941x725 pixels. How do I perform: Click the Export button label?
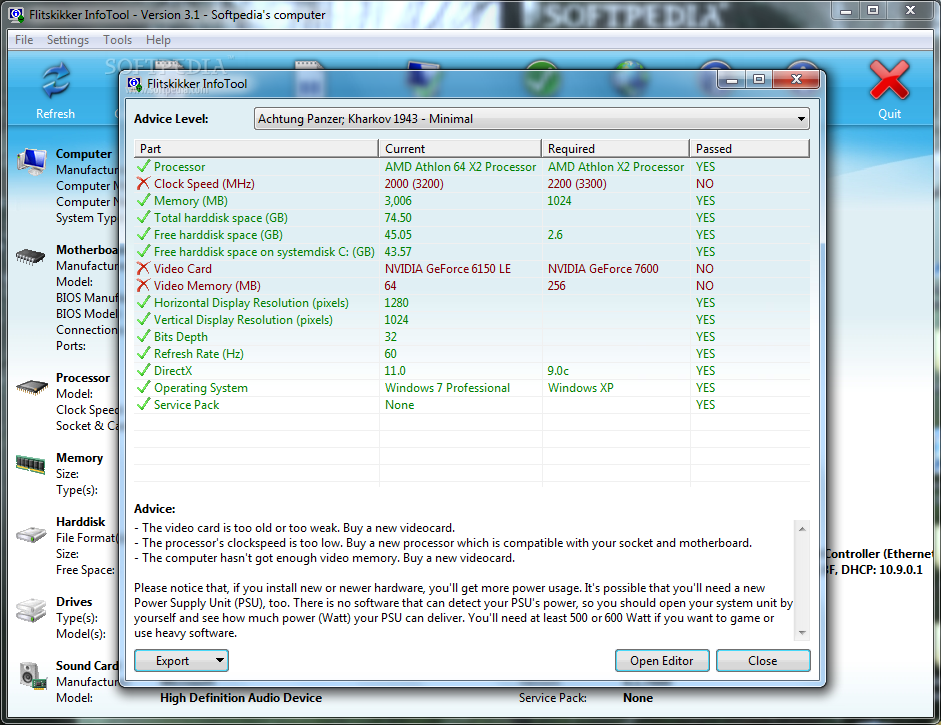172,661
